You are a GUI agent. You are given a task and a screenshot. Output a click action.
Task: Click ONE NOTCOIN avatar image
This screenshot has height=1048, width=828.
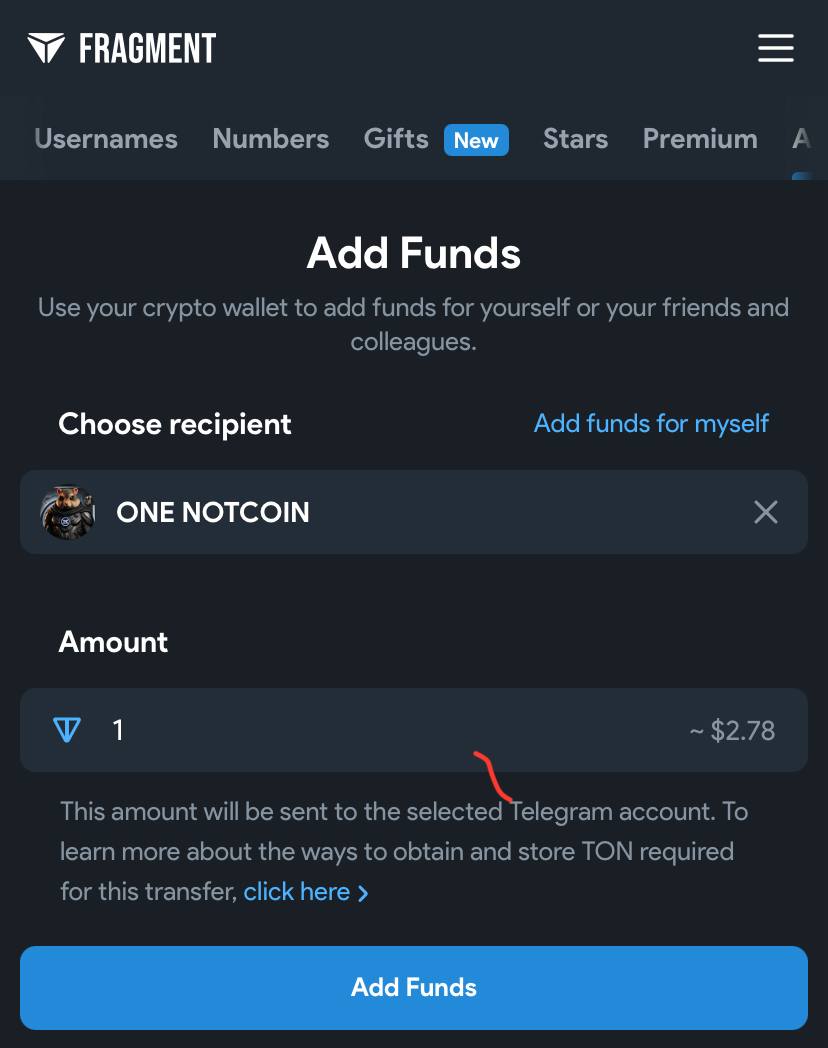point(67,512)
